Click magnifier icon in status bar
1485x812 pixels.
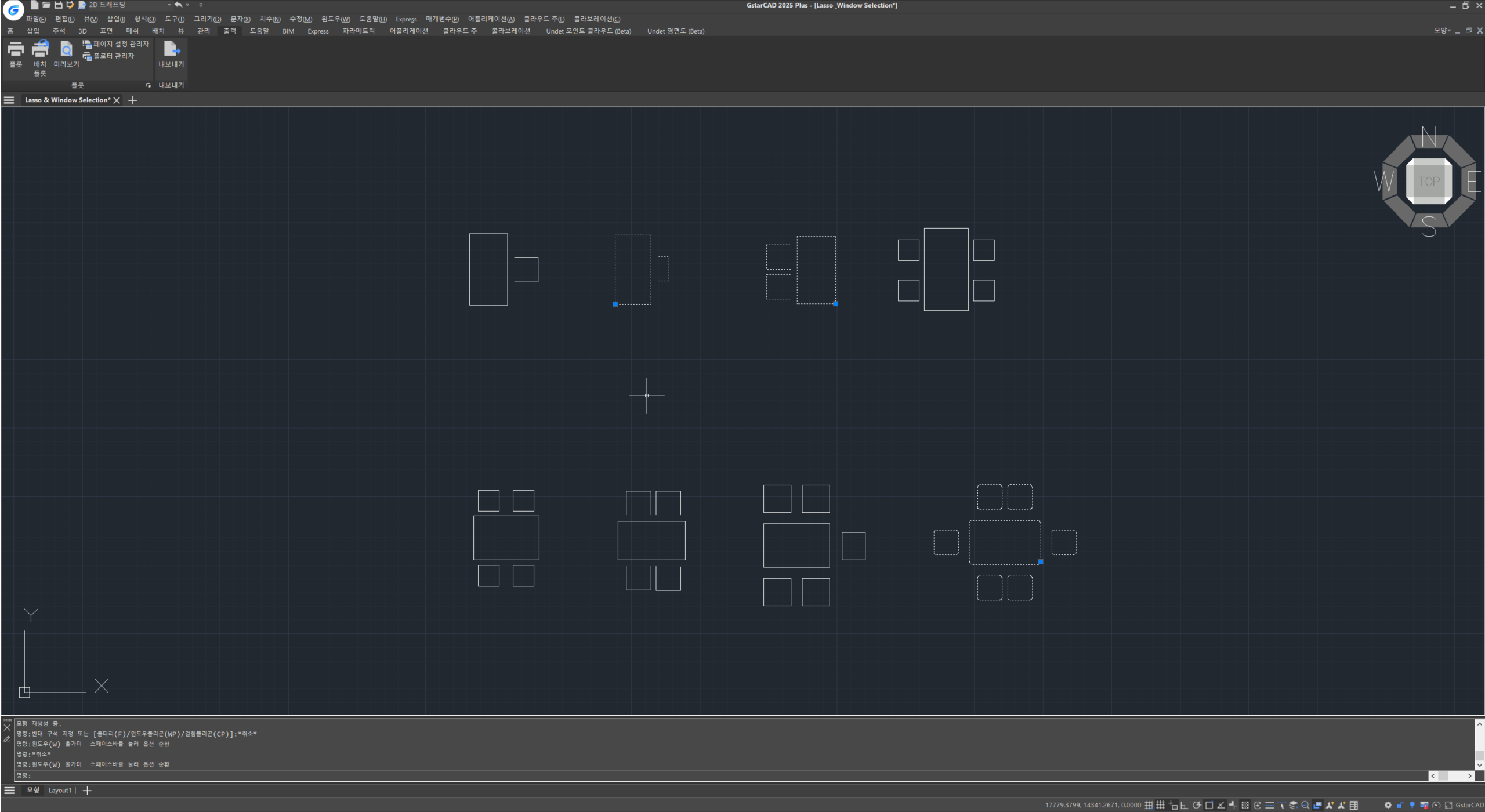point(1305,805)
